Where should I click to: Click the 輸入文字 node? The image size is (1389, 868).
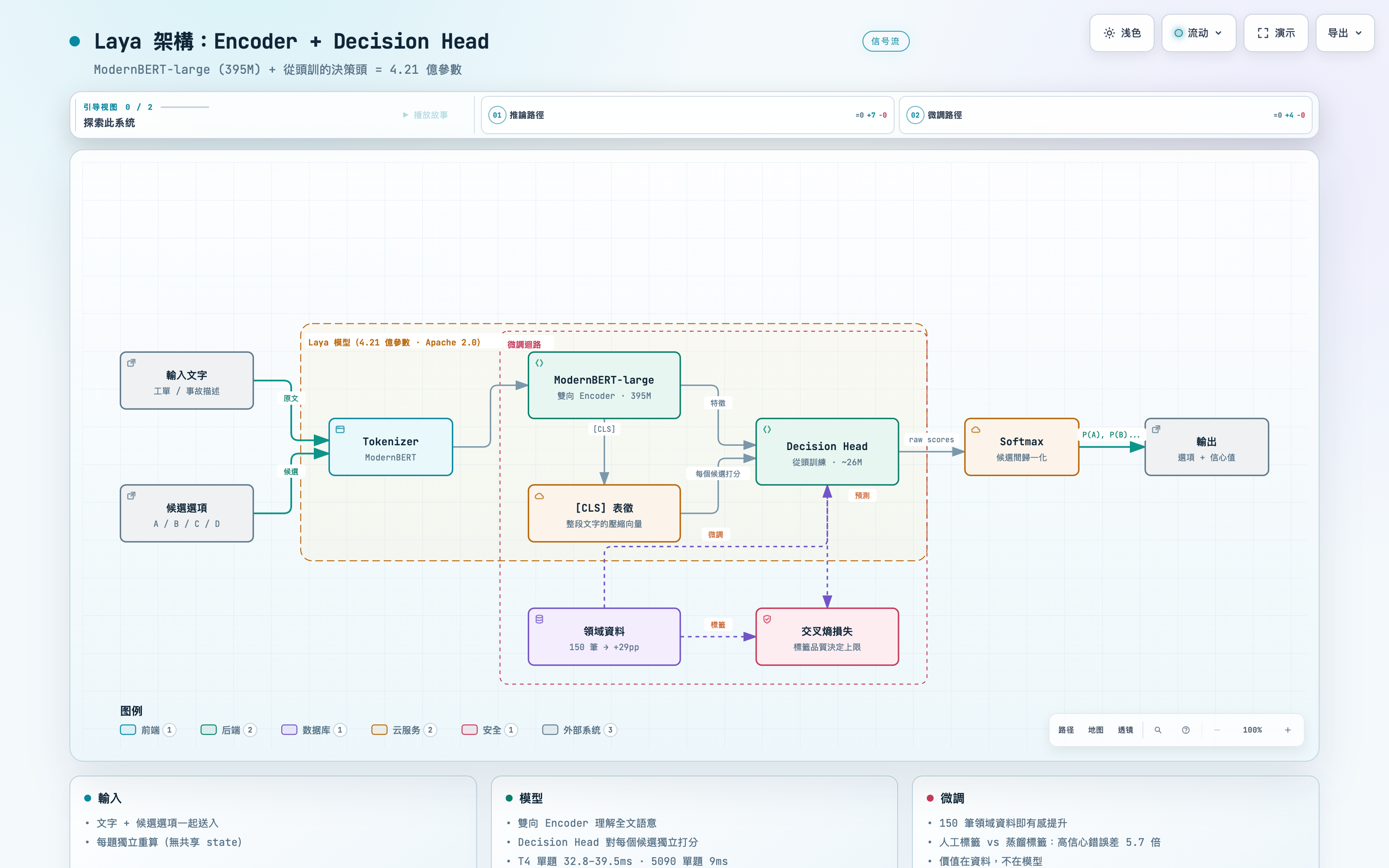187,381
